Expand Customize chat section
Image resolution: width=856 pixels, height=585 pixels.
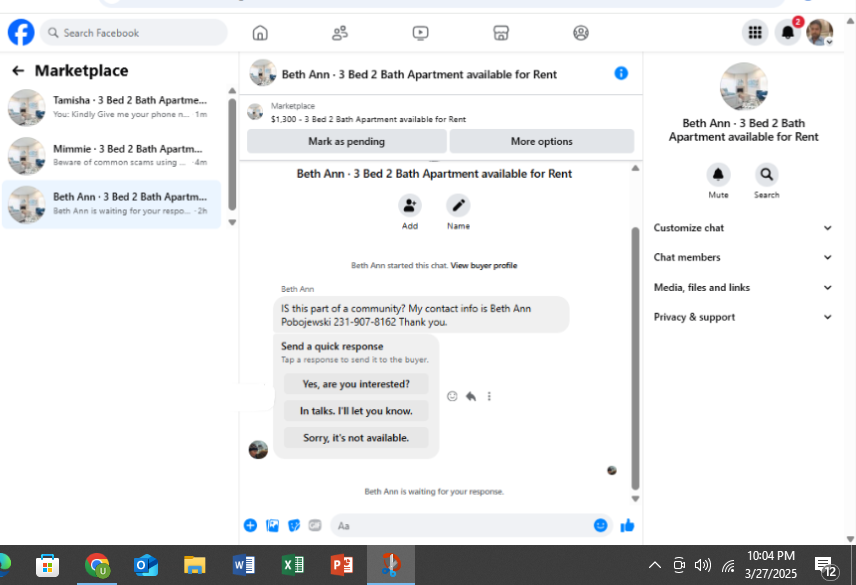[742, 228]
